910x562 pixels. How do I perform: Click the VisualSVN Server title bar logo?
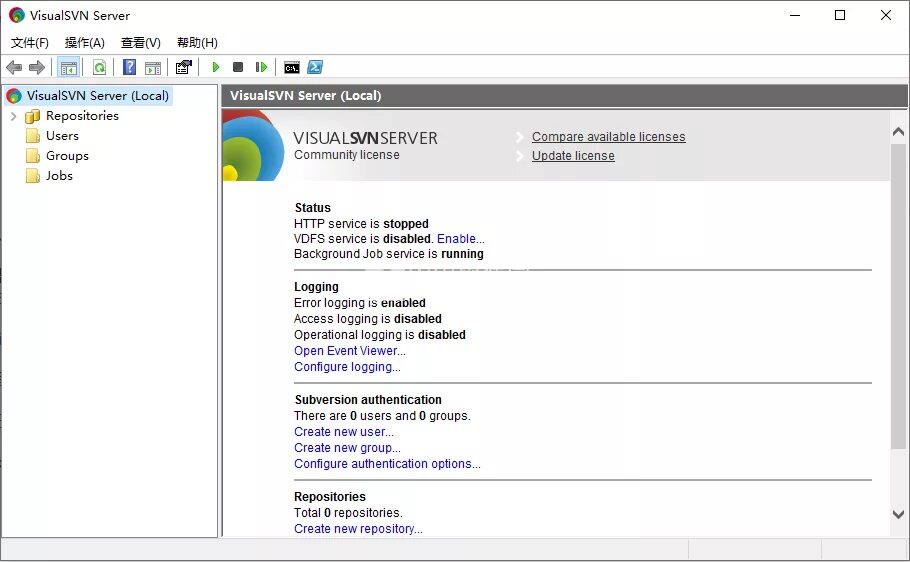[17, 15]
